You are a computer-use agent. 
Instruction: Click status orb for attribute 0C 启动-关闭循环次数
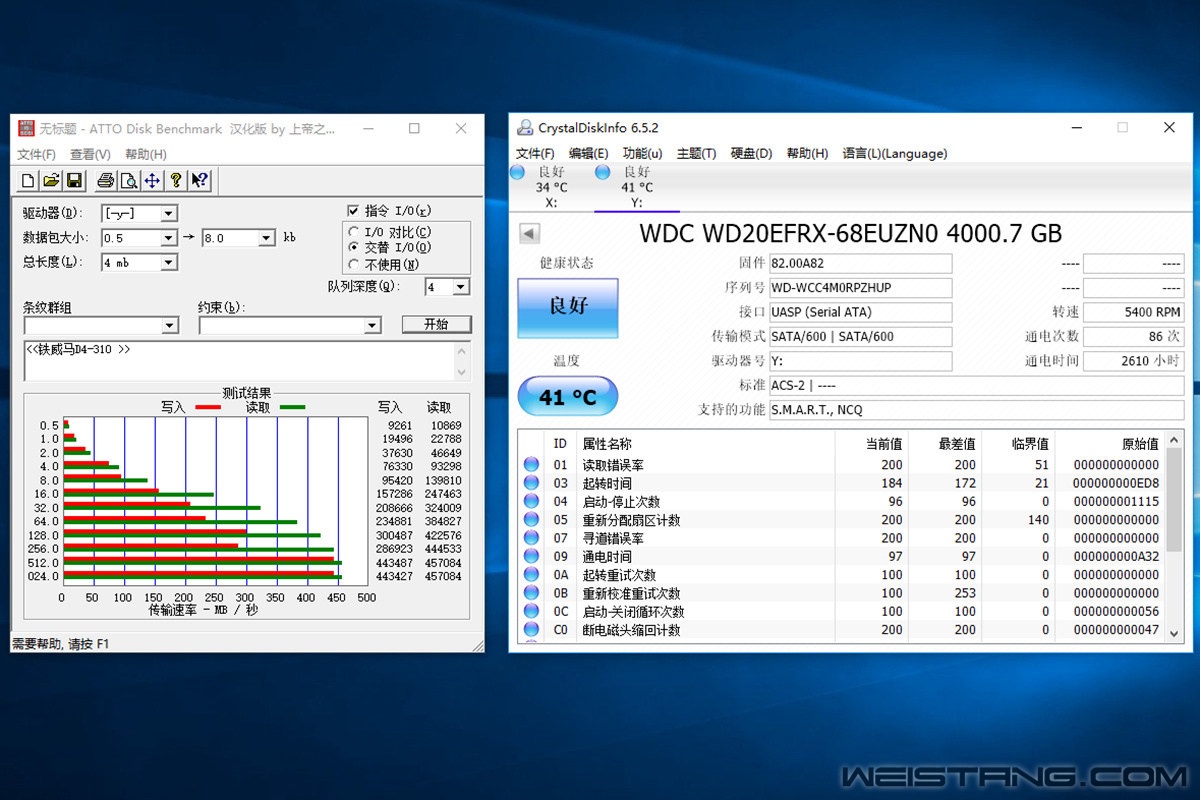click(x=531, y=612)
